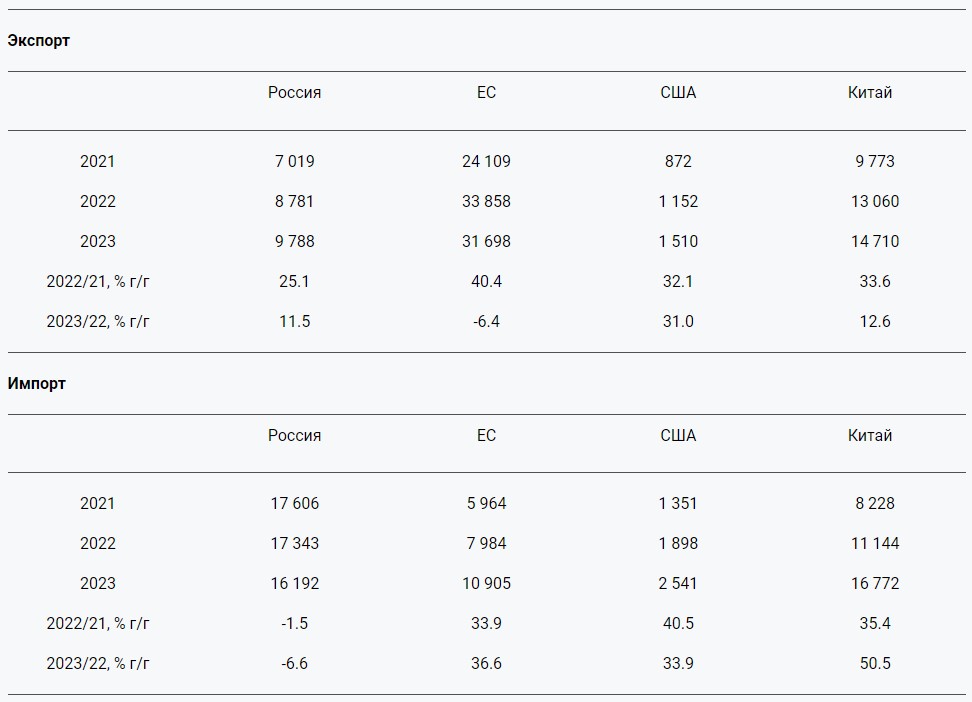This screenshot has width=972, height=702.
Task: Click the Экспорт section heading
Action: pyautogui.click(x=38, y=40)
